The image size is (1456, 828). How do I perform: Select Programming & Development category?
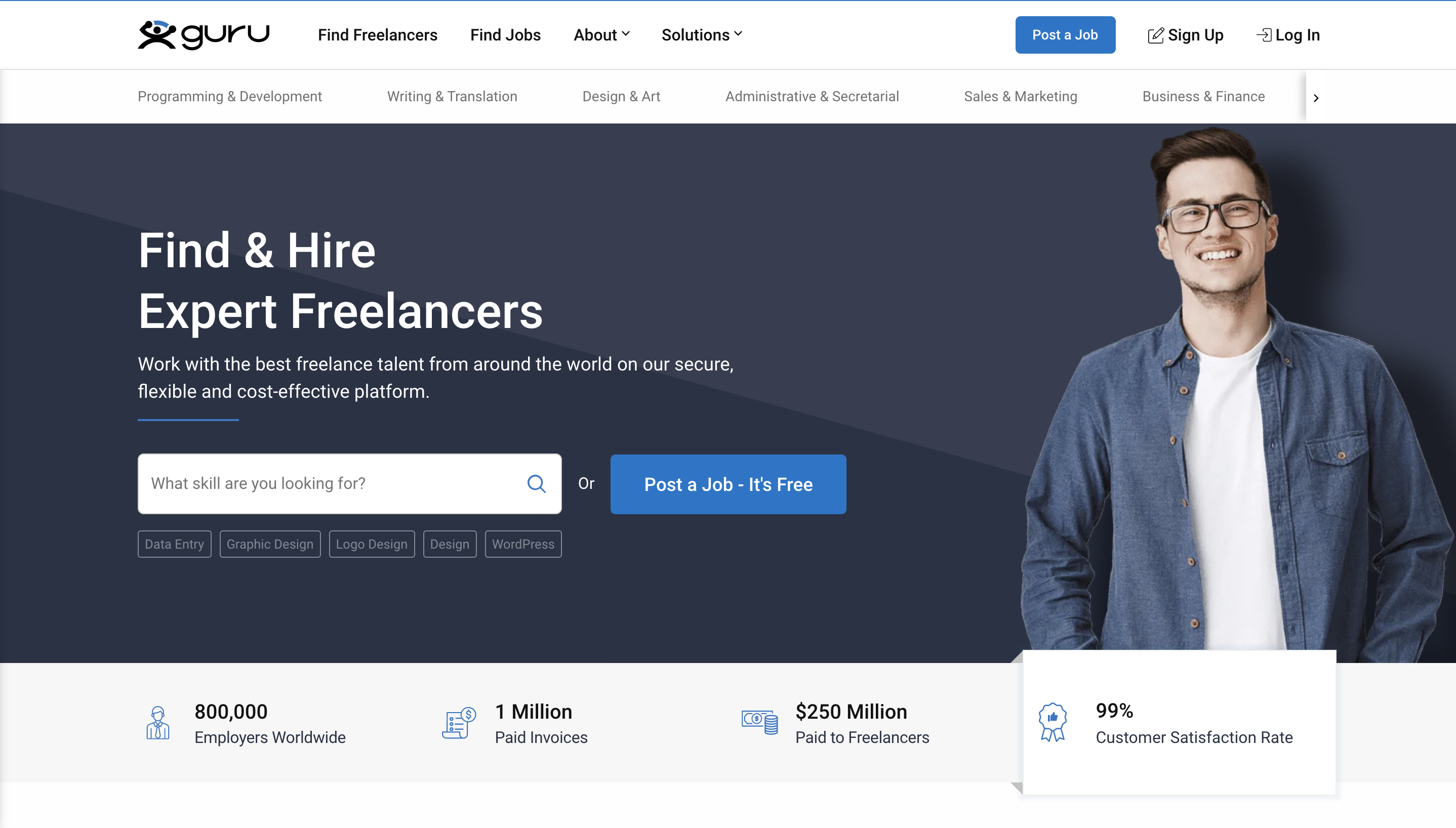[x=230, y=96]
